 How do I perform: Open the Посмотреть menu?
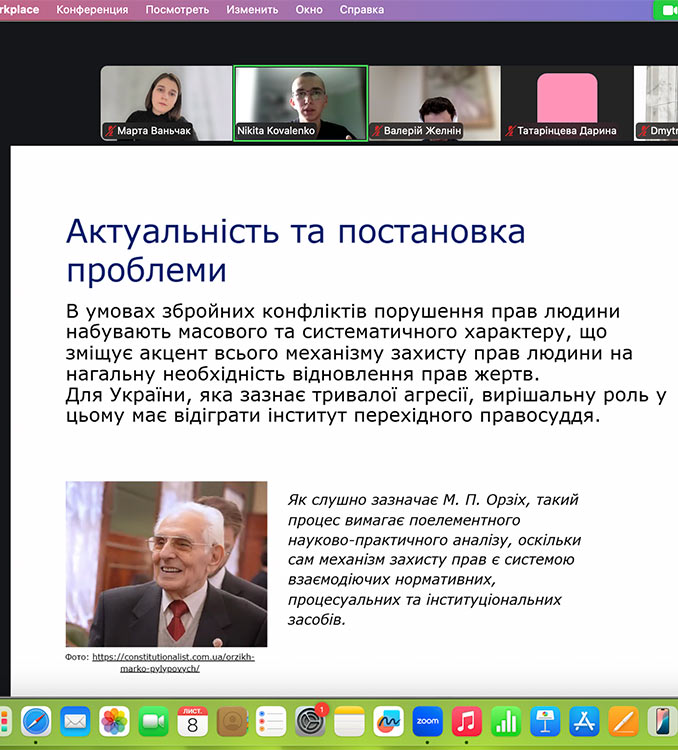(x=177, y=10)
